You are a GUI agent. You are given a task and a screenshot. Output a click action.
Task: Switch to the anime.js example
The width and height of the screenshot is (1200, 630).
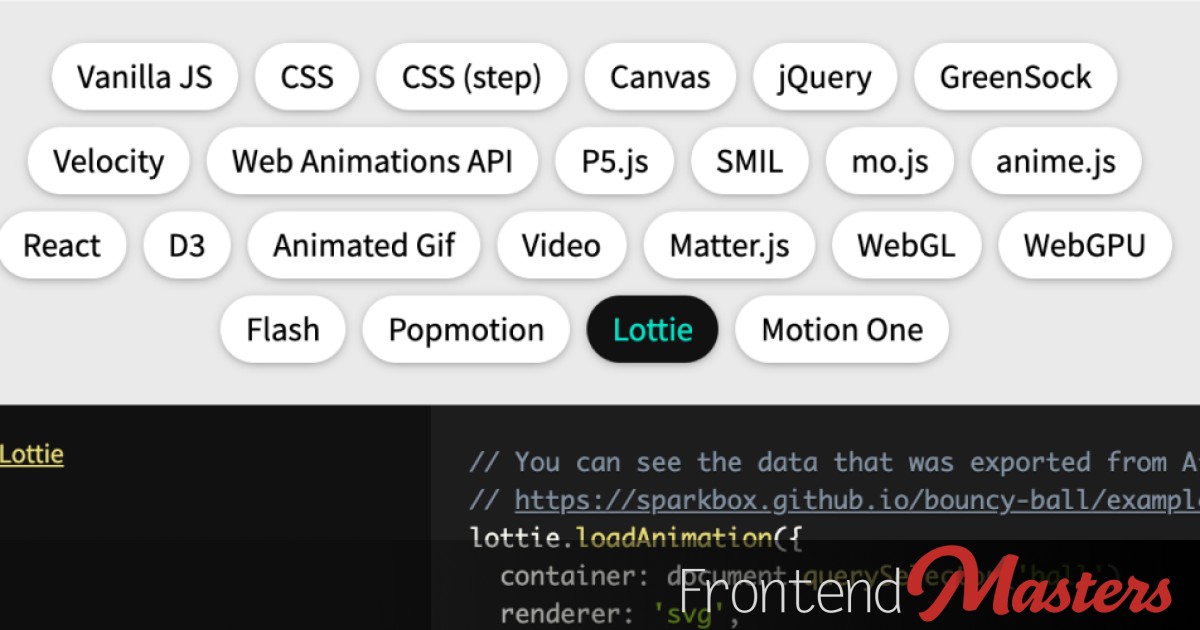click(1055, 161)
